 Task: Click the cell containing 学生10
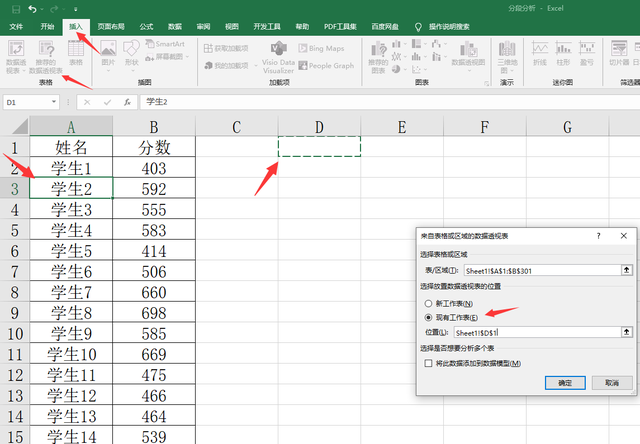[x=71, y=354]
